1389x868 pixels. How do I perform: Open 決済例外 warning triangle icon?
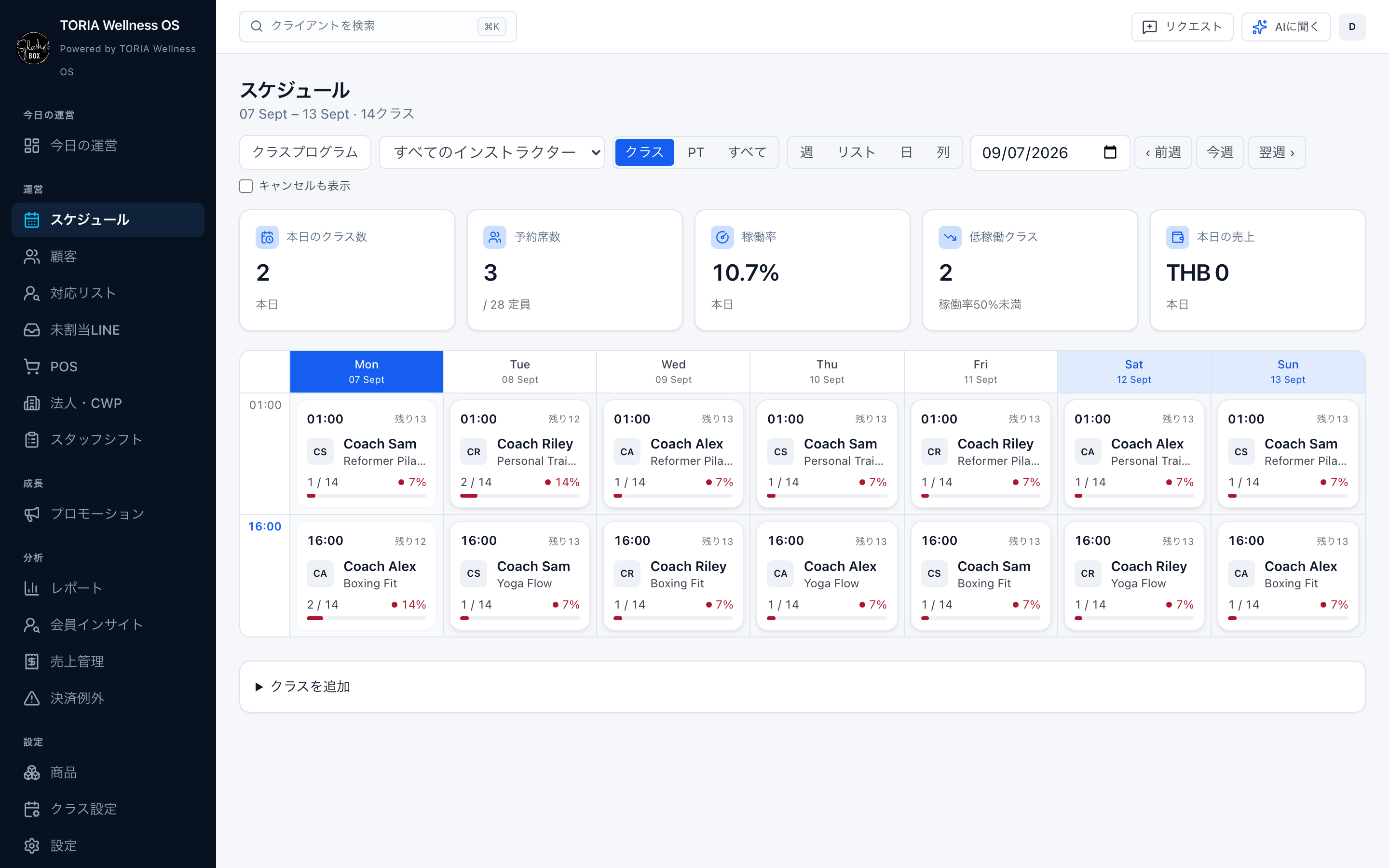point(31,698)
